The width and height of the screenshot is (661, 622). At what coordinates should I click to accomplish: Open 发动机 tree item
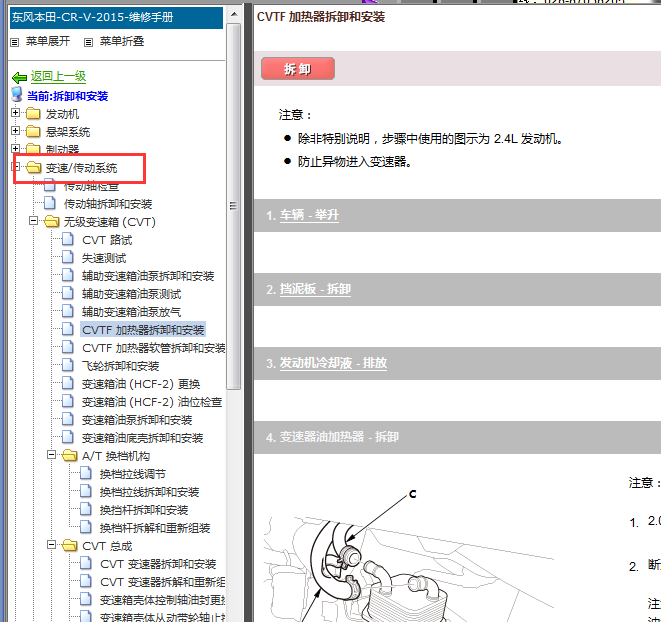click(62, 114)
